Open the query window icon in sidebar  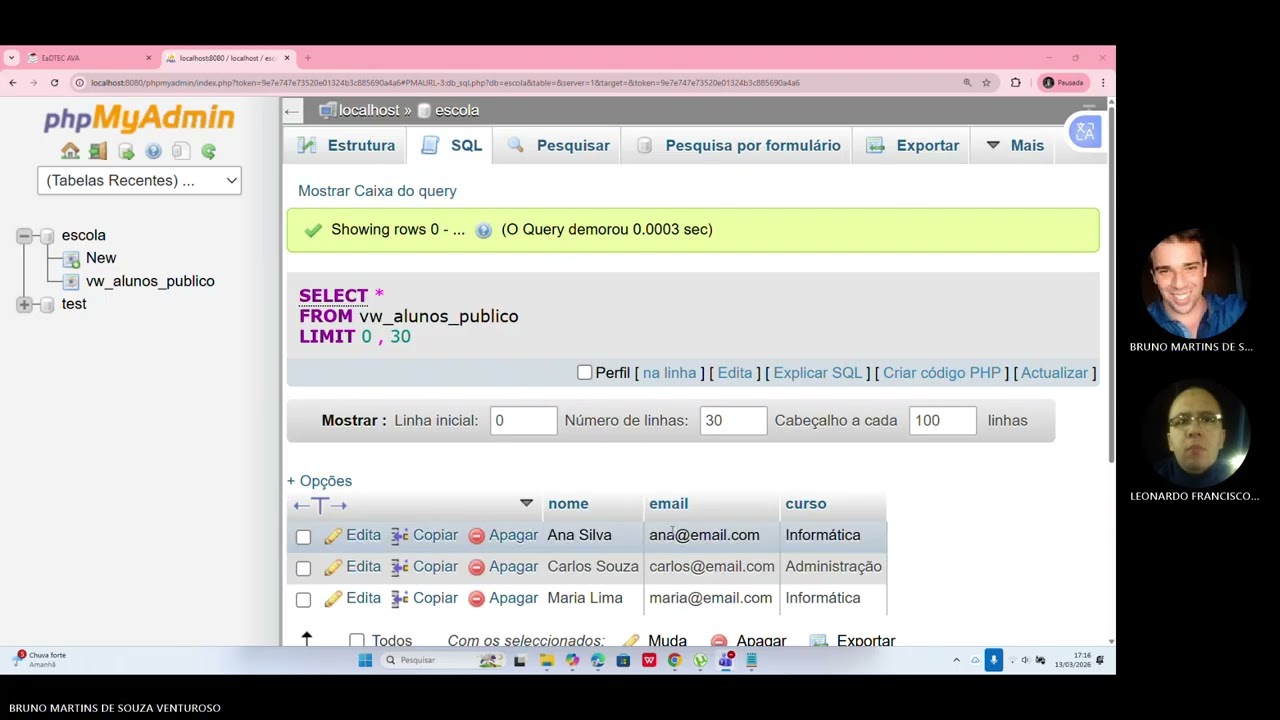[x=126, y=151]
